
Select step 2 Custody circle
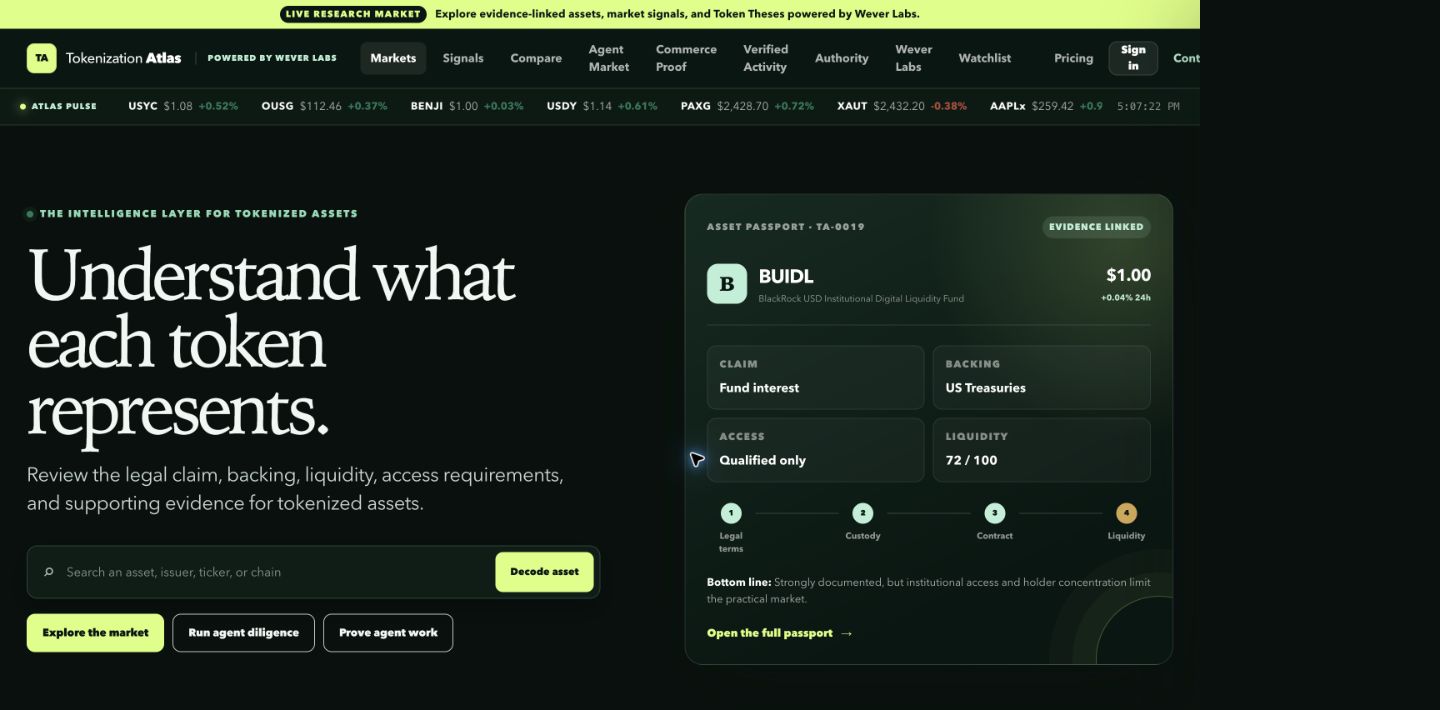(862, 513)
